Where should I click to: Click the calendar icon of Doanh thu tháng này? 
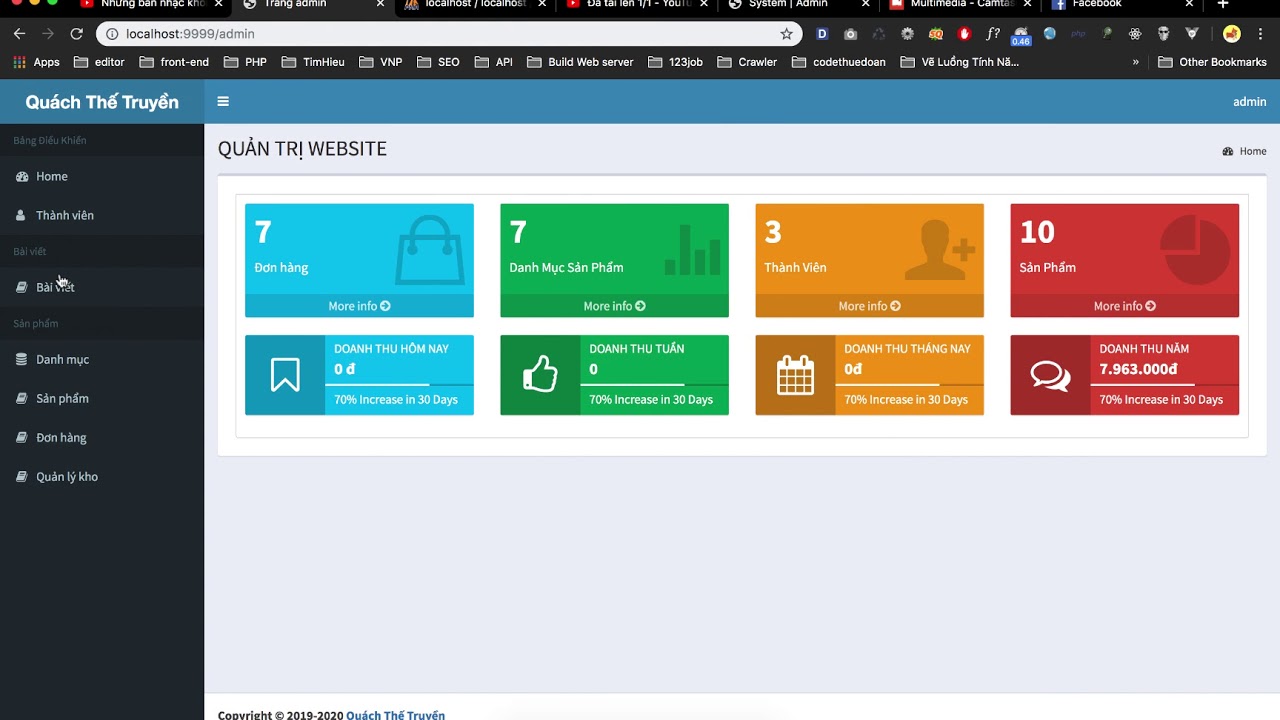(x=795, y=375)
